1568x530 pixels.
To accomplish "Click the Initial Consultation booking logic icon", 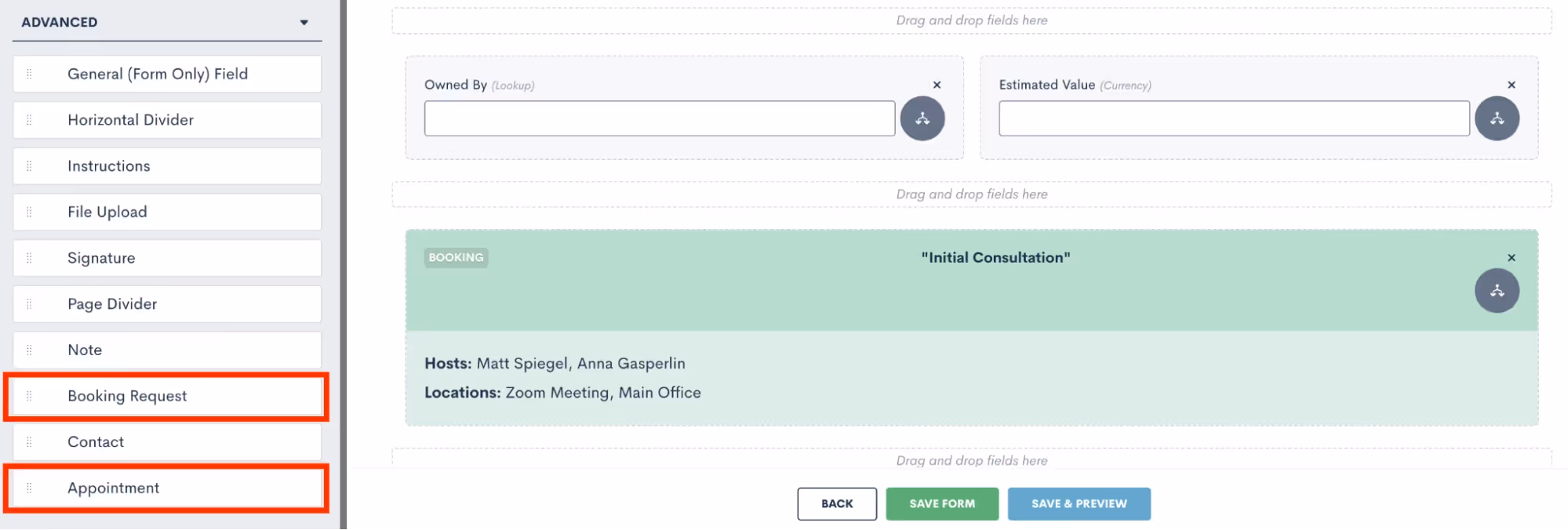I will click(1497, 291).
